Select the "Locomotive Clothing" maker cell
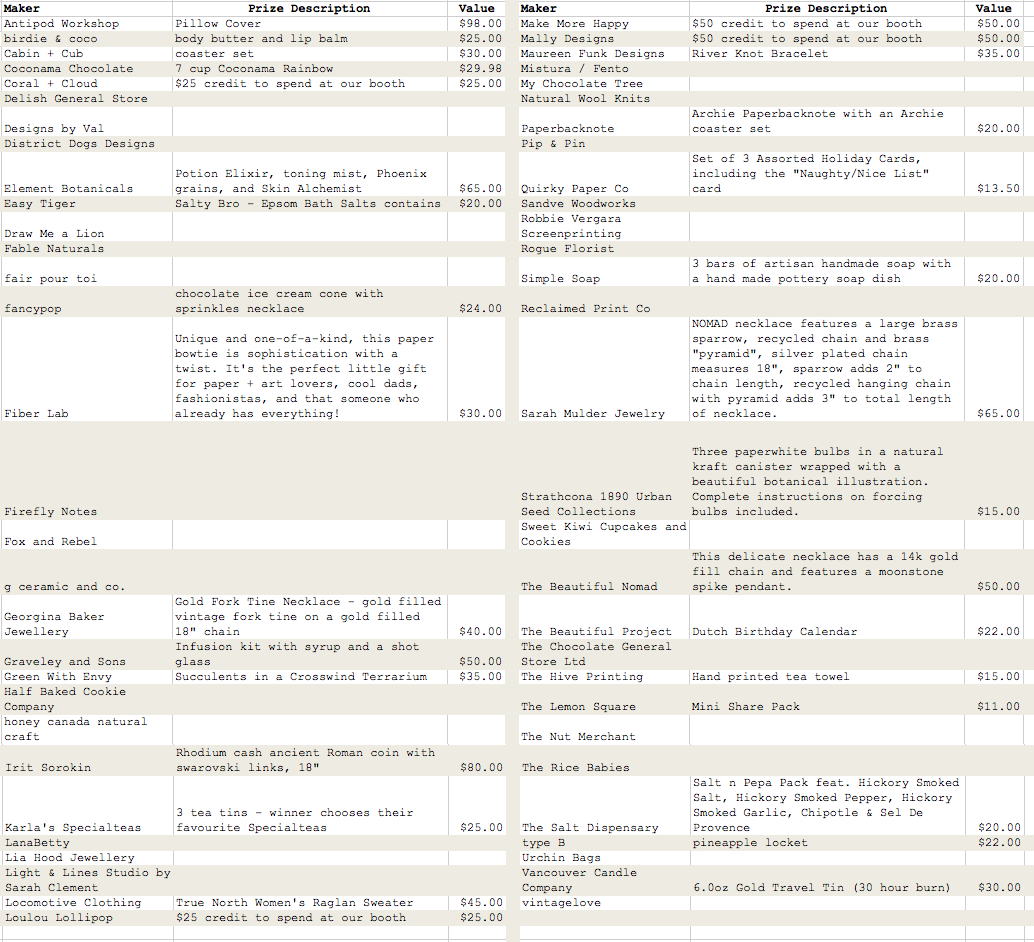The width and height of the screenshot is (1034, 942). (x=86, y=903)
